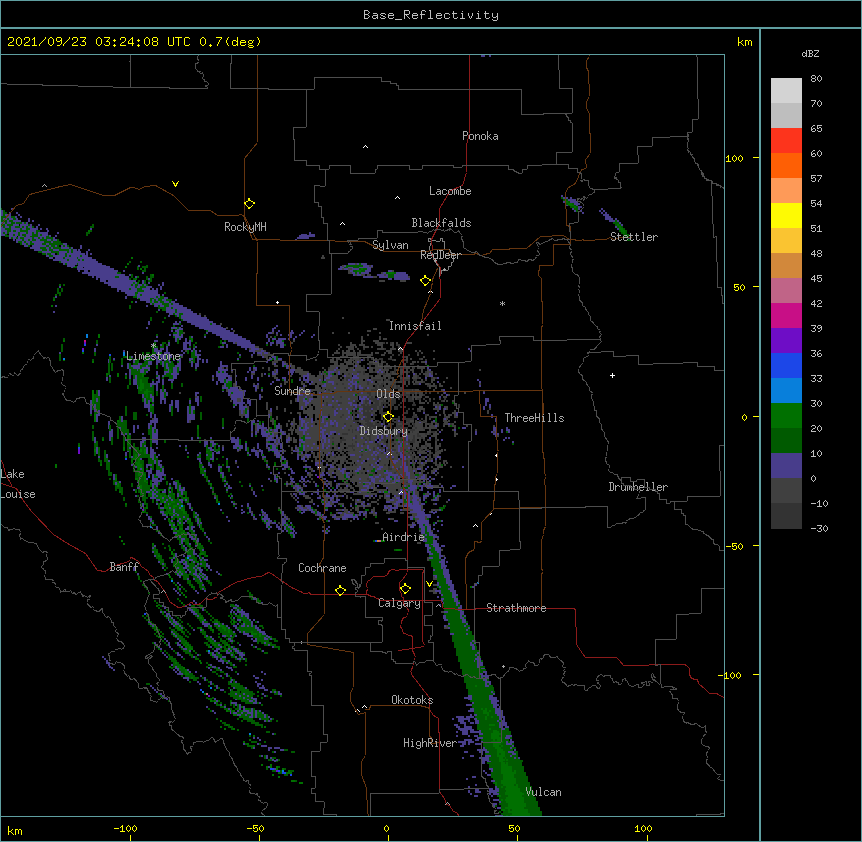
Task: Click the red 60-65 dBZ legend swatch
Action: coord(786,141)
